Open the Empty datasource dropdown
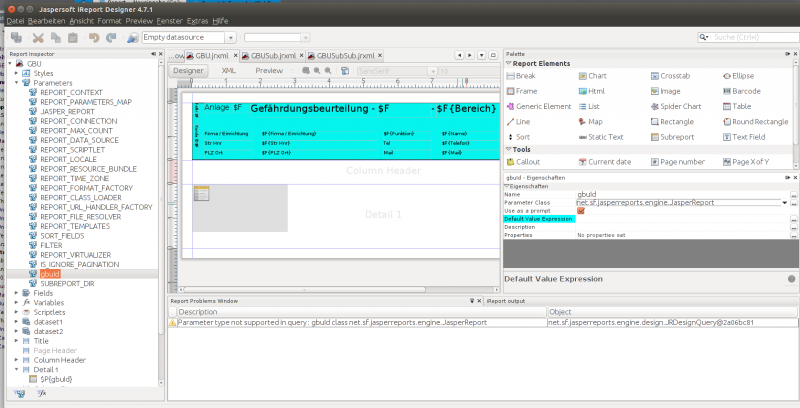The image size is (800, 408). click(230, 38)
